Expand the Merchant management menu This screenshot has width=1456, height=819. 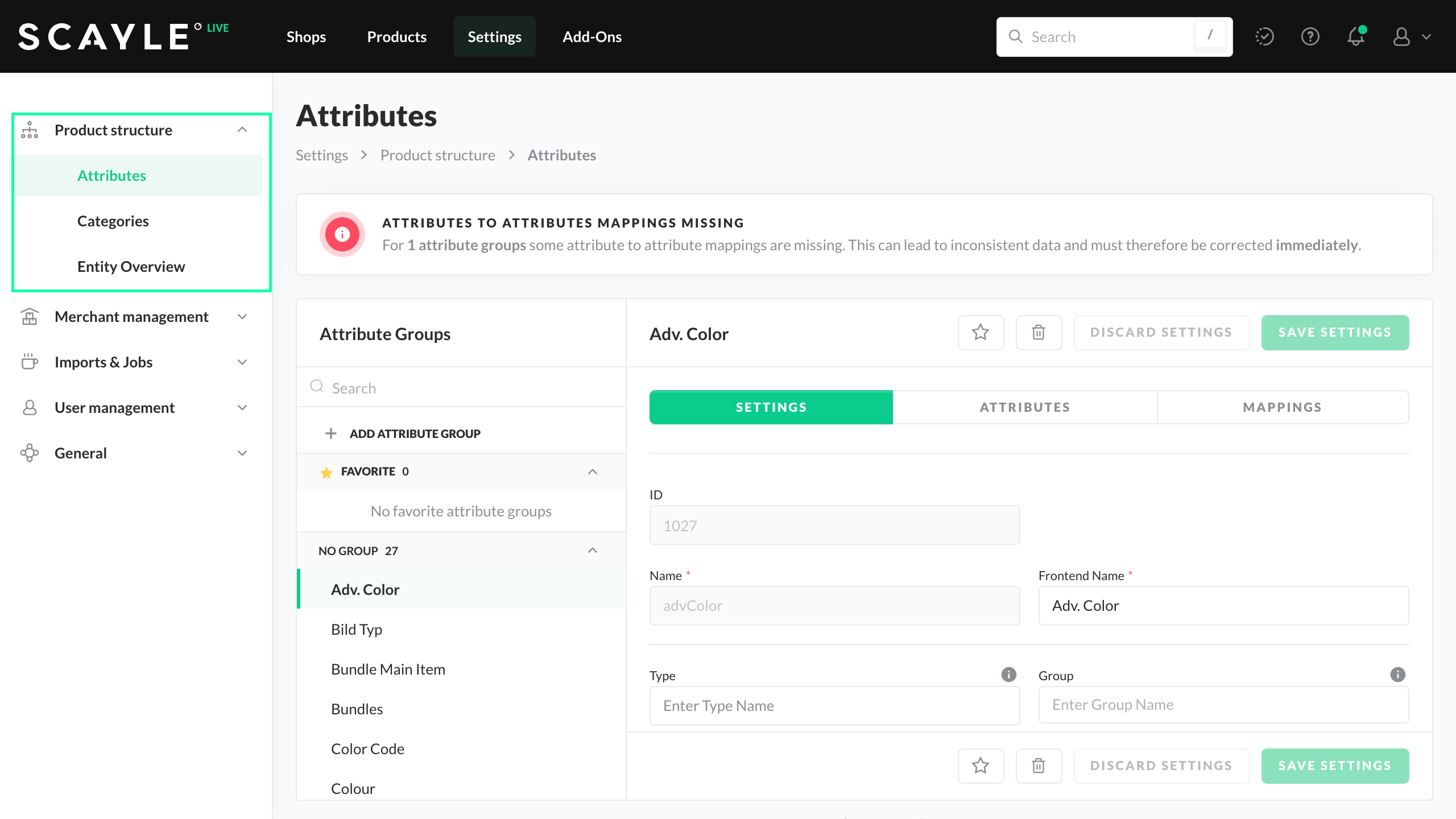pyautogui.click(x=242, y=317)
